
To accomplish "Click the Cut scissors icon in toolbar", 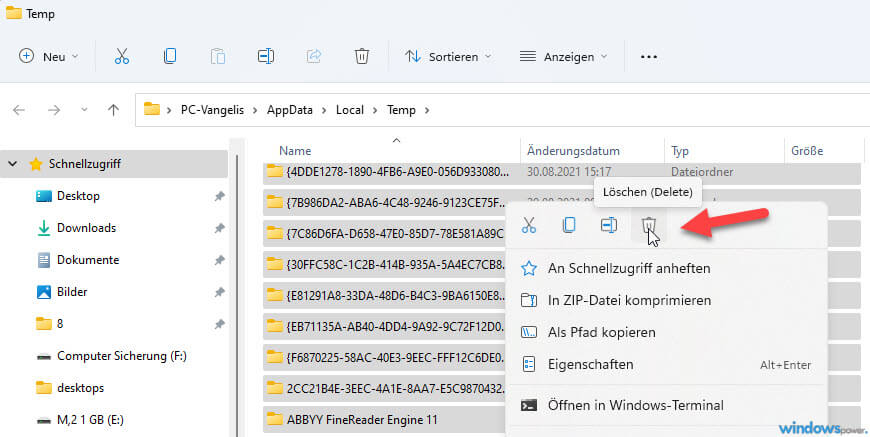I will tap(121, 57).
